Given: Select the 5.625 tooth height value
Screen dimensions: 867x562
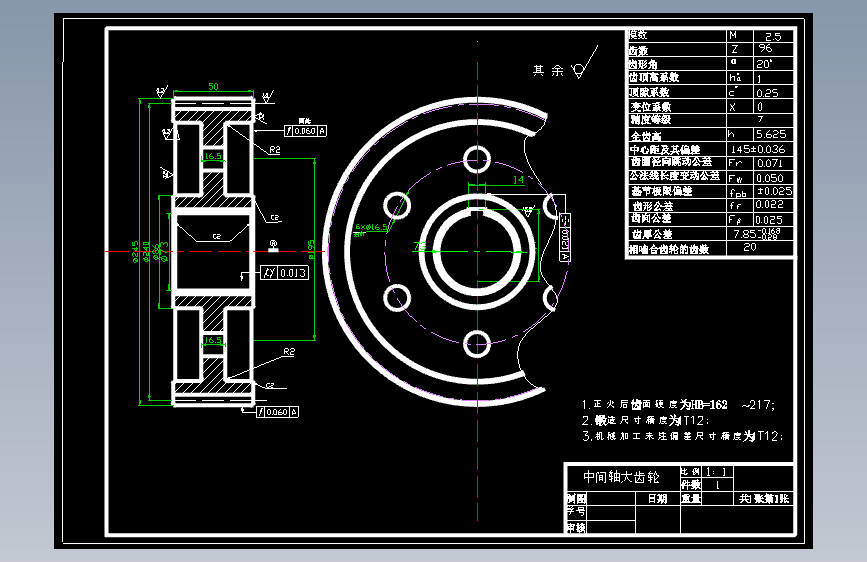Looking at the screenshot, I should coord(771,134).
